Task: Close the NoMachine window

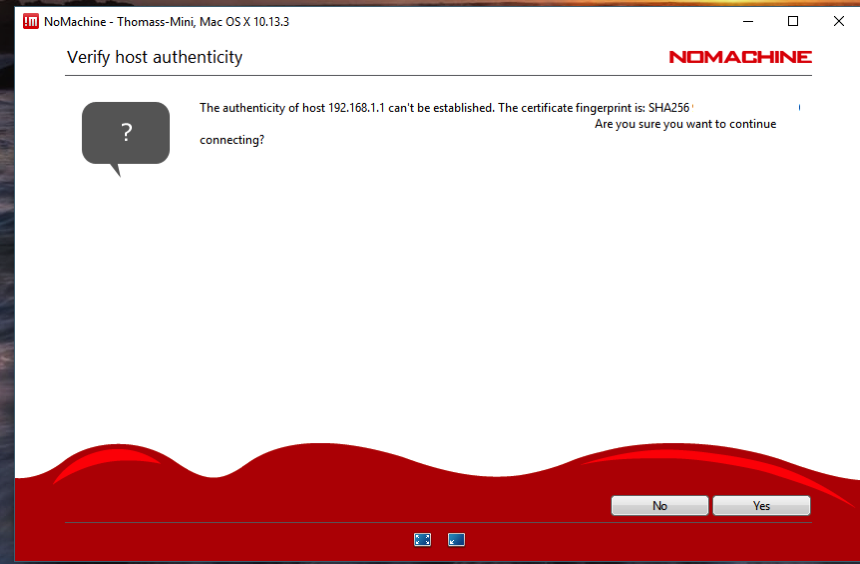Action: pos(839,21)
